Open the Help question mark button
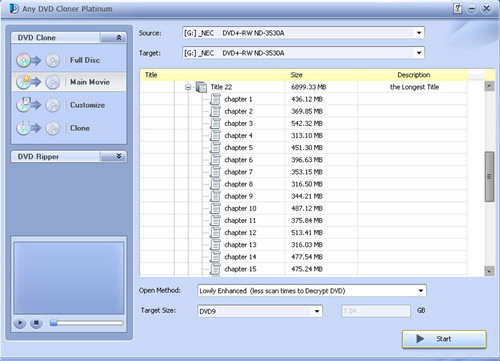The image size is (500, 361). click(458, 9)
